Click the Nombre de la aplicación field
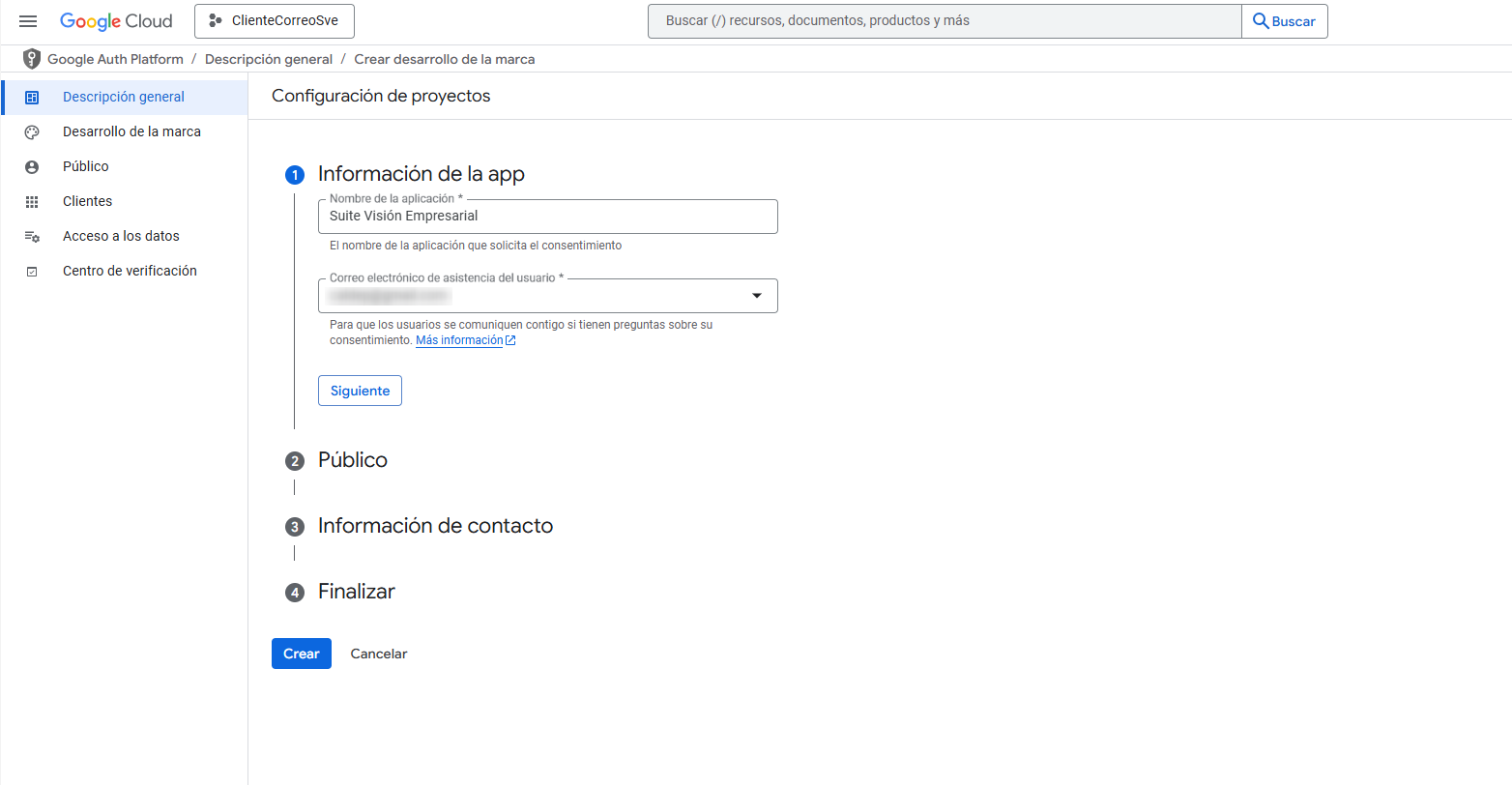 (547, 217)
